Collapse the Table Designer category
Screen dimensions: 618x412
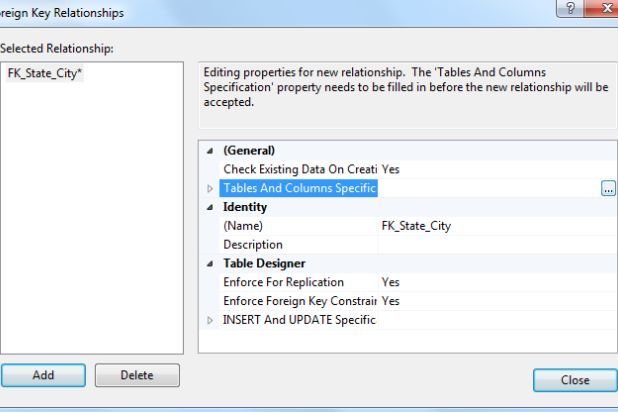[x=210, y=264]
